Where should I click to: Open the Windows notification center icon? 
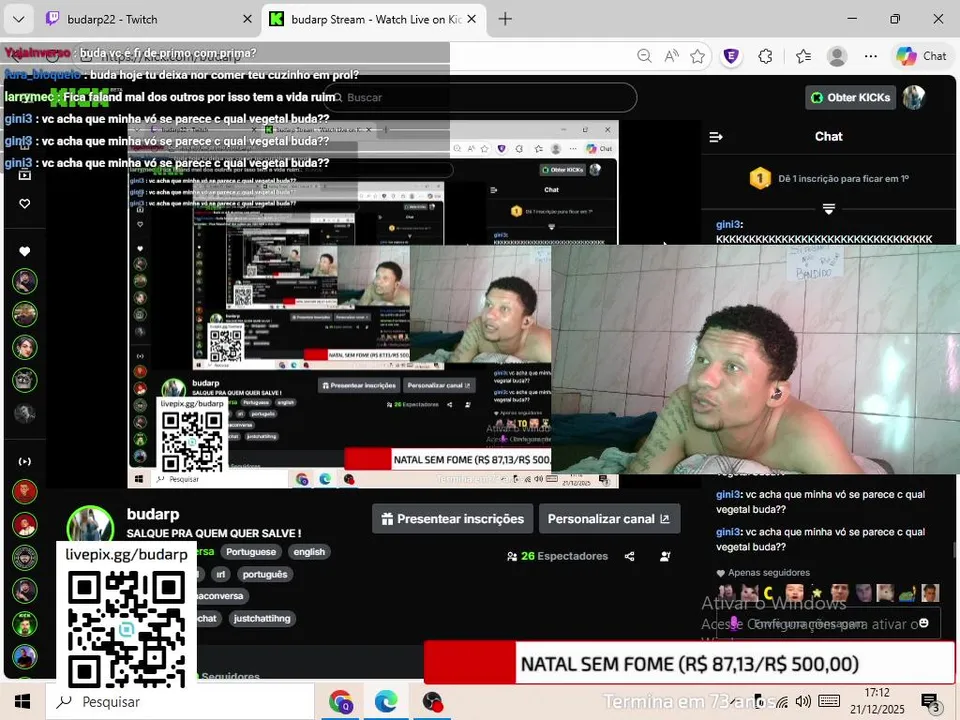pos(931,702)
